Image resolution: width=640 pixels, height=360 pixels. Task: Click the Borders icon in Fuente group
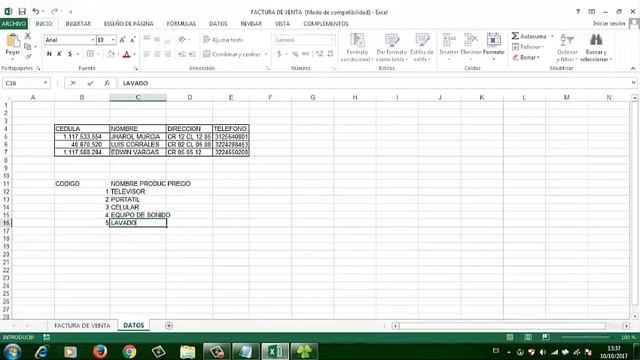(x=90, y=54)
